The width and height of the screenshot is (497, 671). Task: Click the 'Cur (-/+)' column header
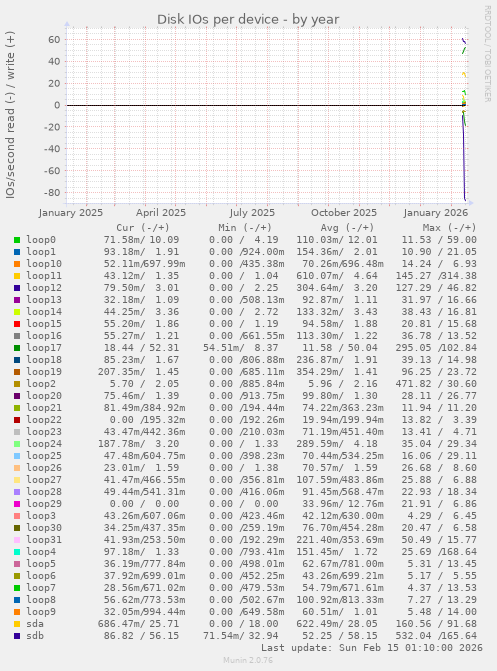pyautogui.click(x=143, y=228)
